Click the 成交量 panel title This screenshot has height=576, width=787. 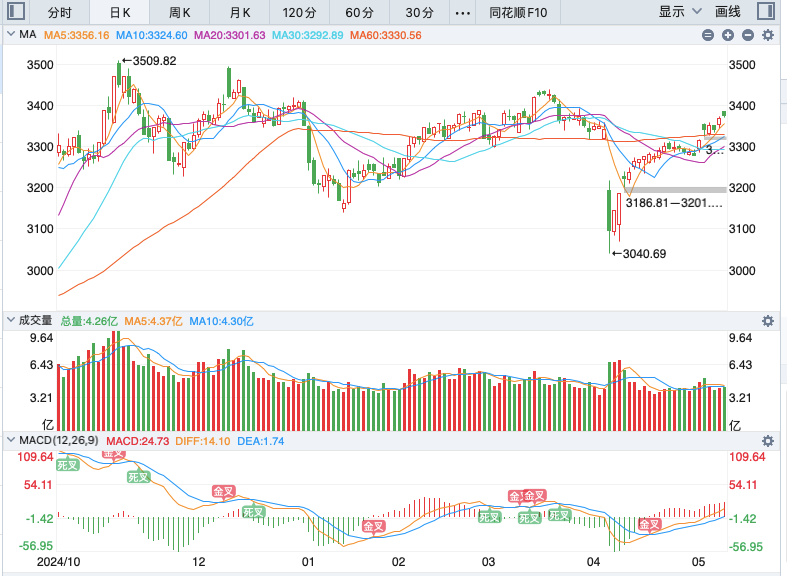click(x=36, y=320)
